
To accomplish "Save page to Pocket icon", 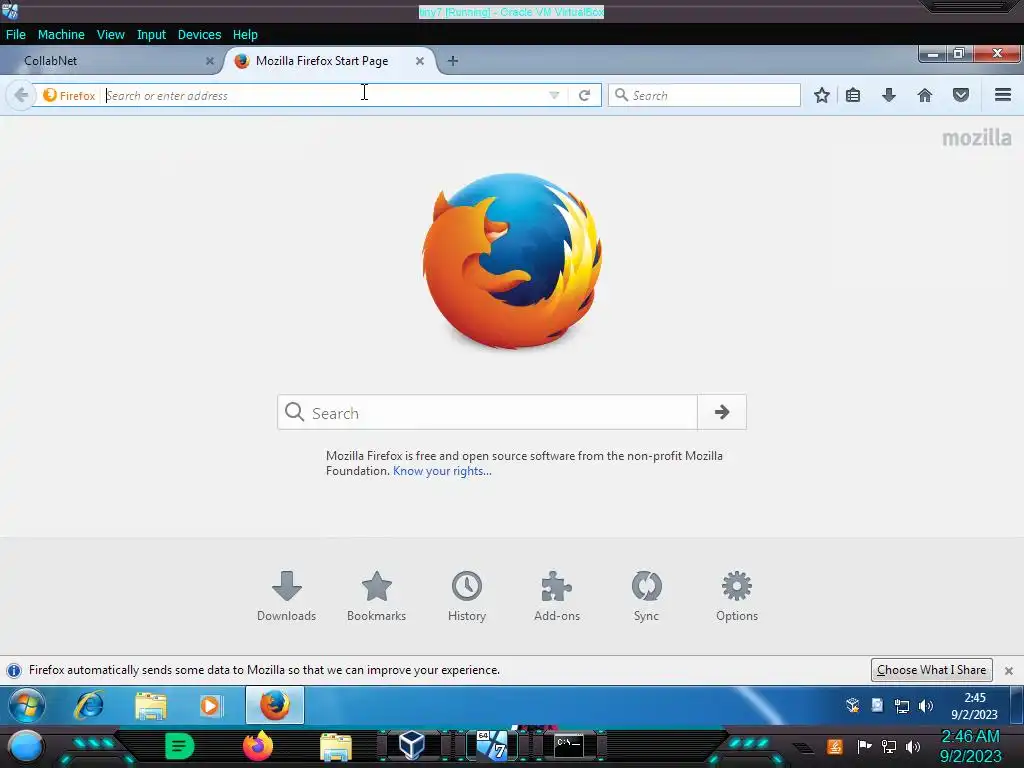I will [x=961, y=95].
